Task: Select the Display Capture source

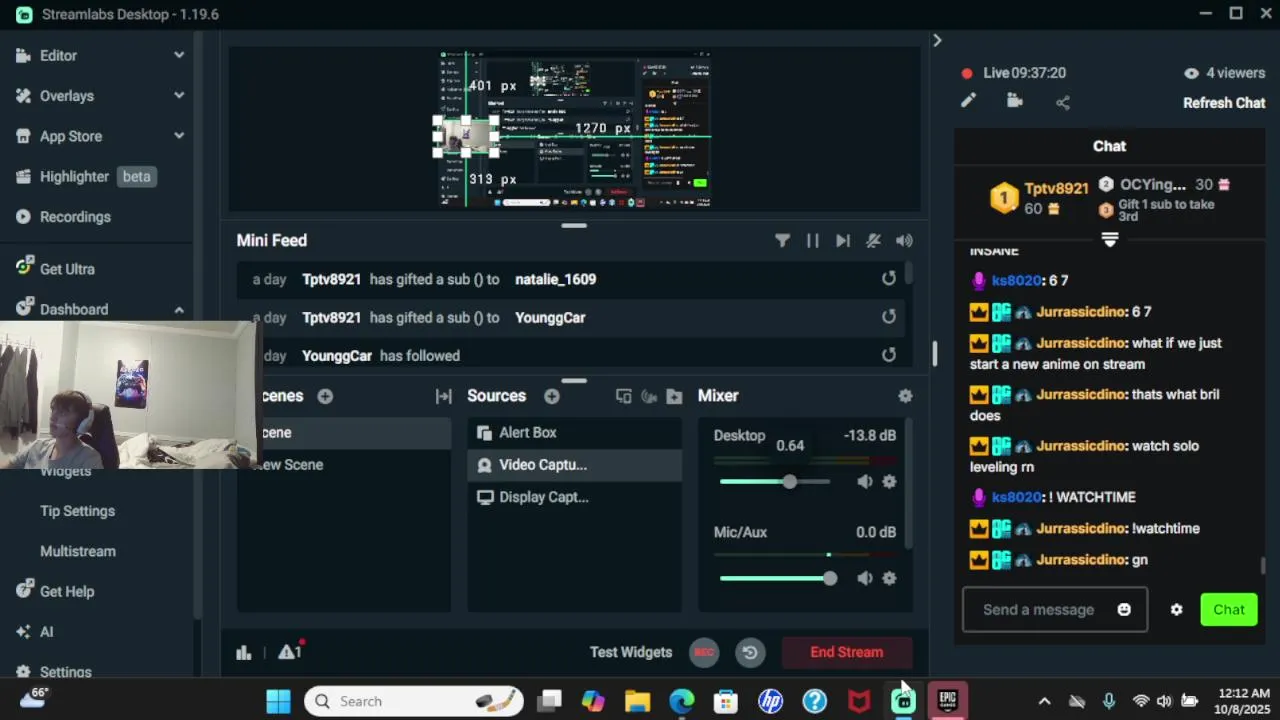Action: 574,497
